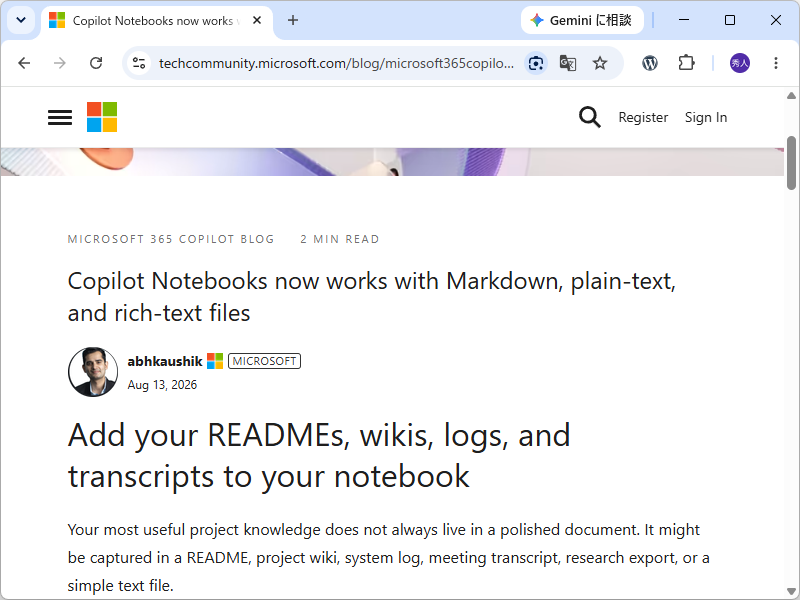Reload the current page
Viewport: 800px width, 600px height.
(96, 63)
